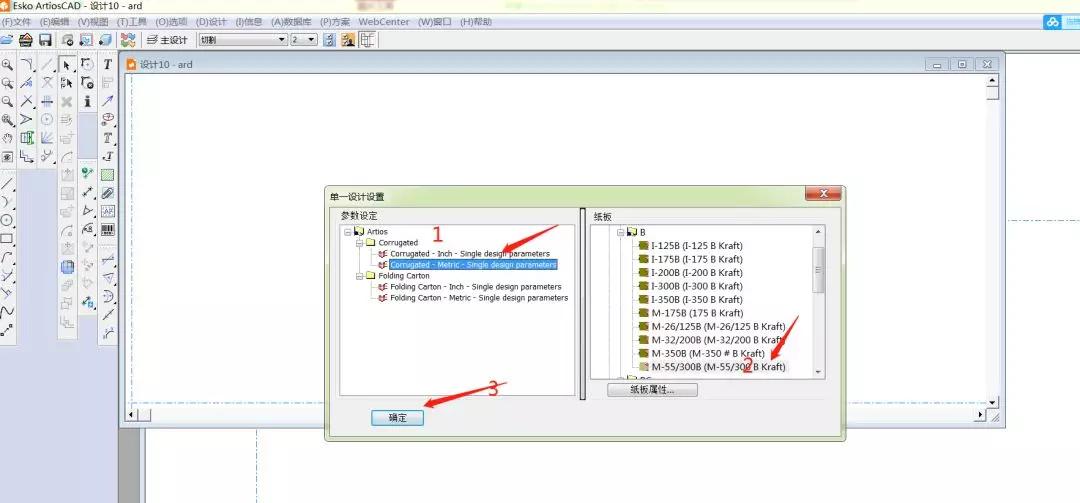Viewport: 1080px width, 503px height.
Task: Select the arrow Select tool
Action: (67, 65)
